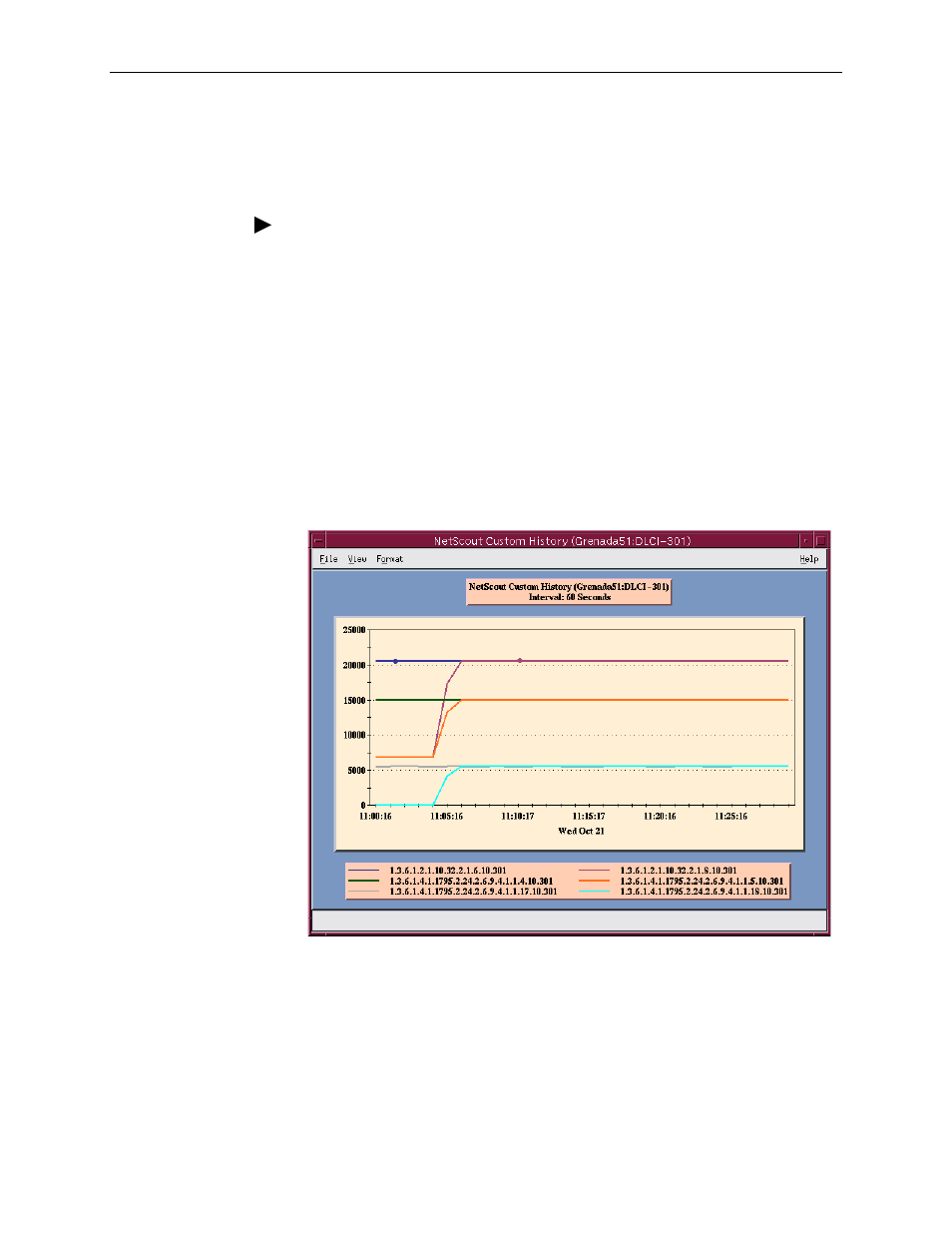Screen dimensions: 952x1233
Task: Click the blue line swatch in legend
Action: (x=364, y=871)
